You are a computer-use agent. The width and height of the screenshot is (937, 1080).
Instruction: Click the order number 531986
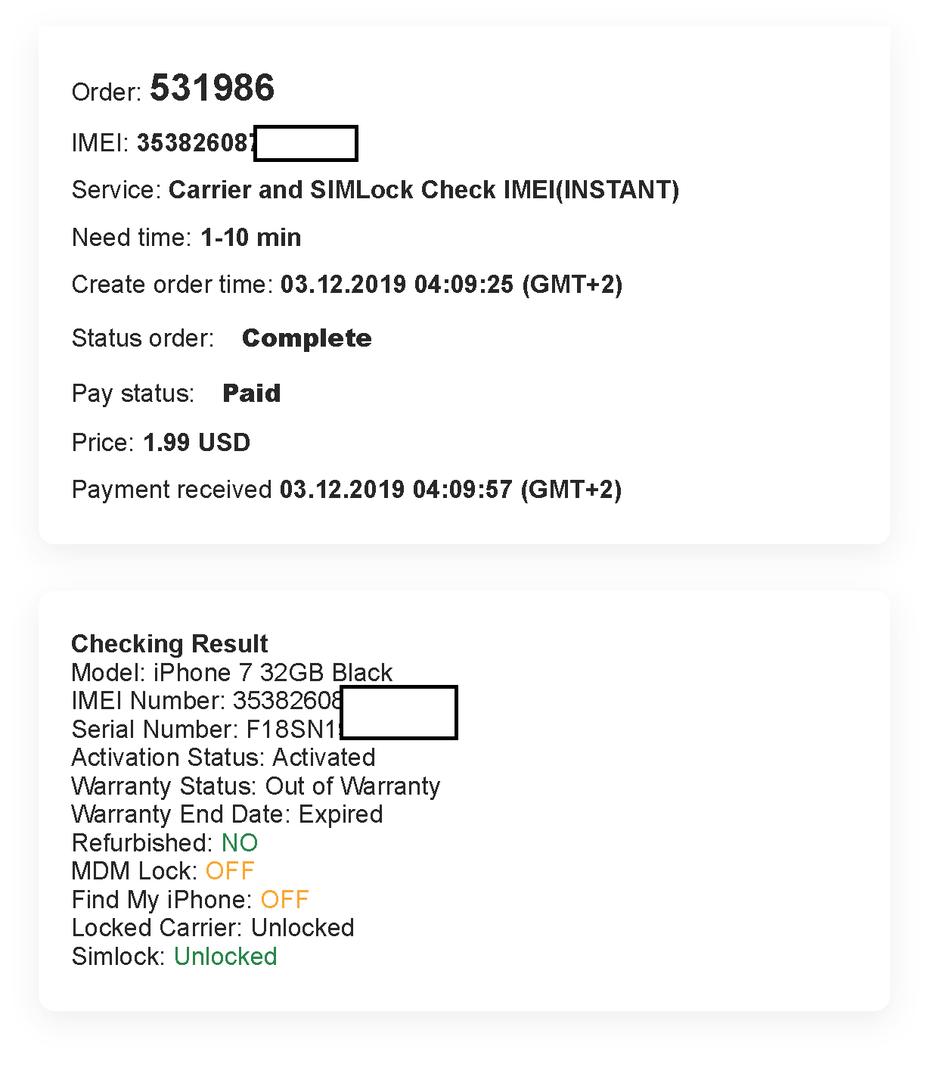tap(212, 87)
